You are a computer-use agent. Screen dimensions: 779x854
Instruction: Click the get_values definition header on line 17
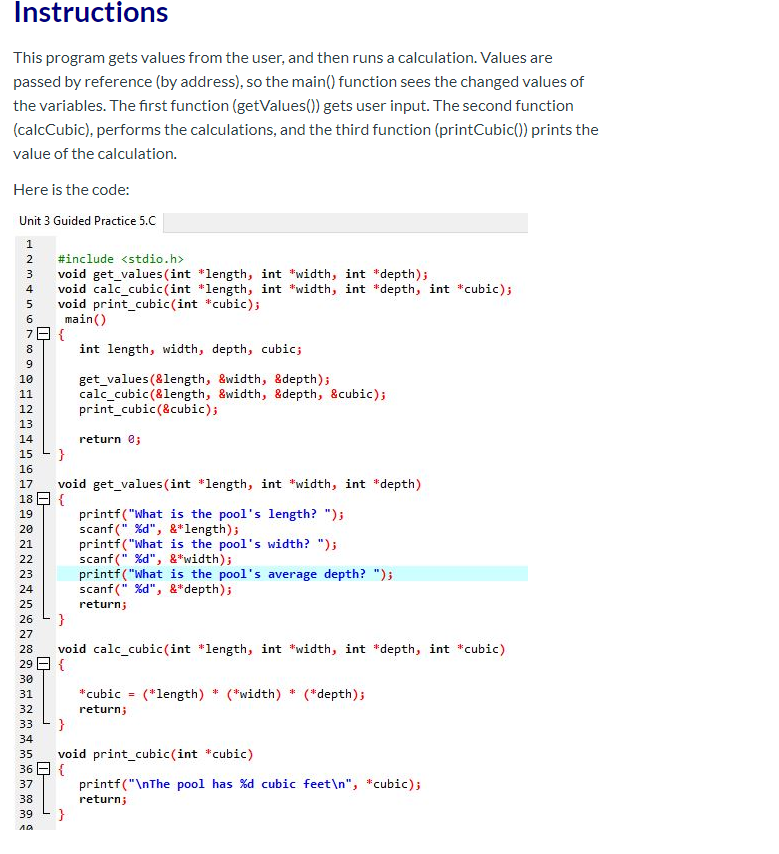tap(240, 484)
